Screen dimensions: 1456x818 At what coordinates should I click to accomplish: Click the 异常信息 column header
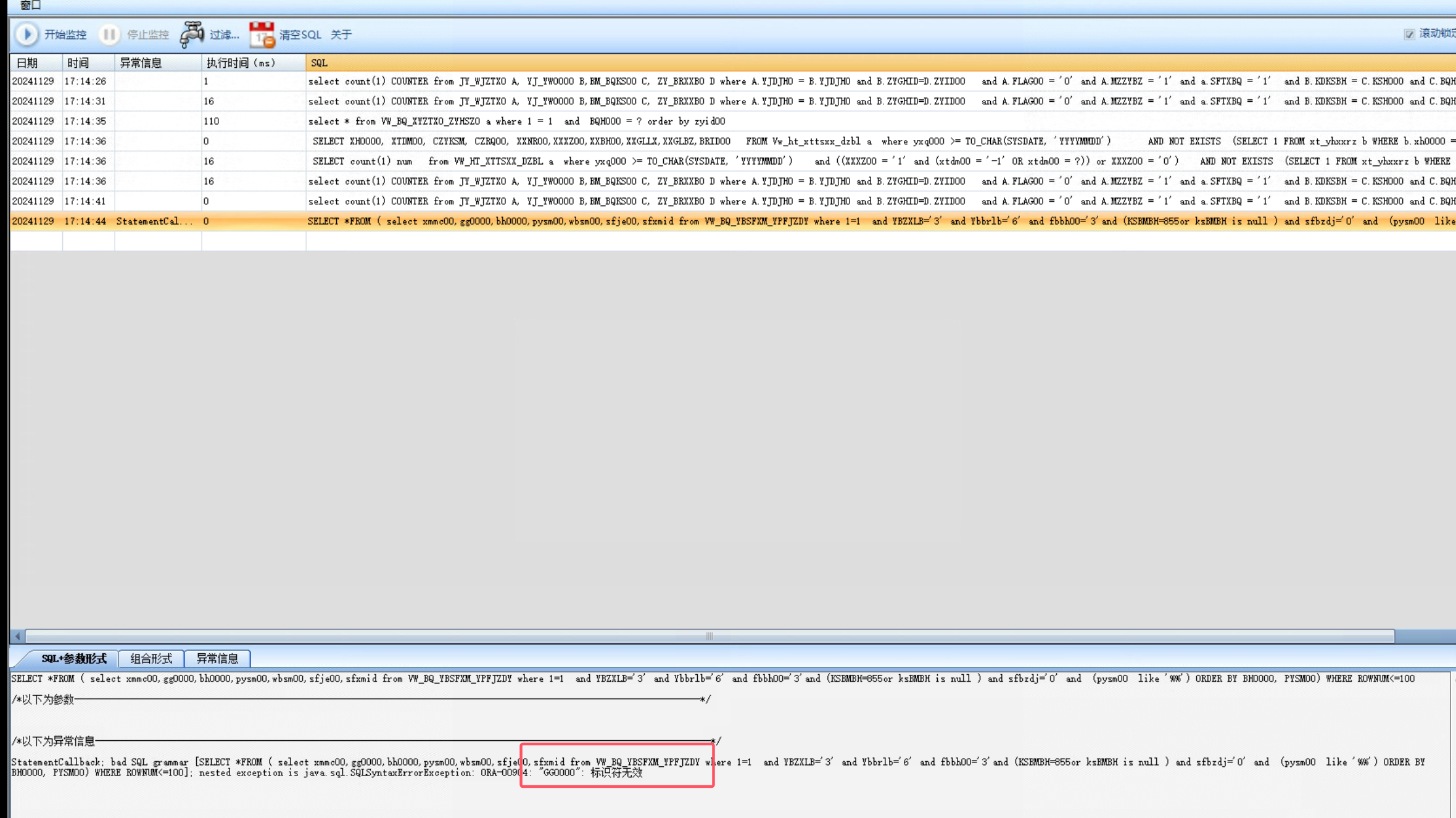coord(141,63)
